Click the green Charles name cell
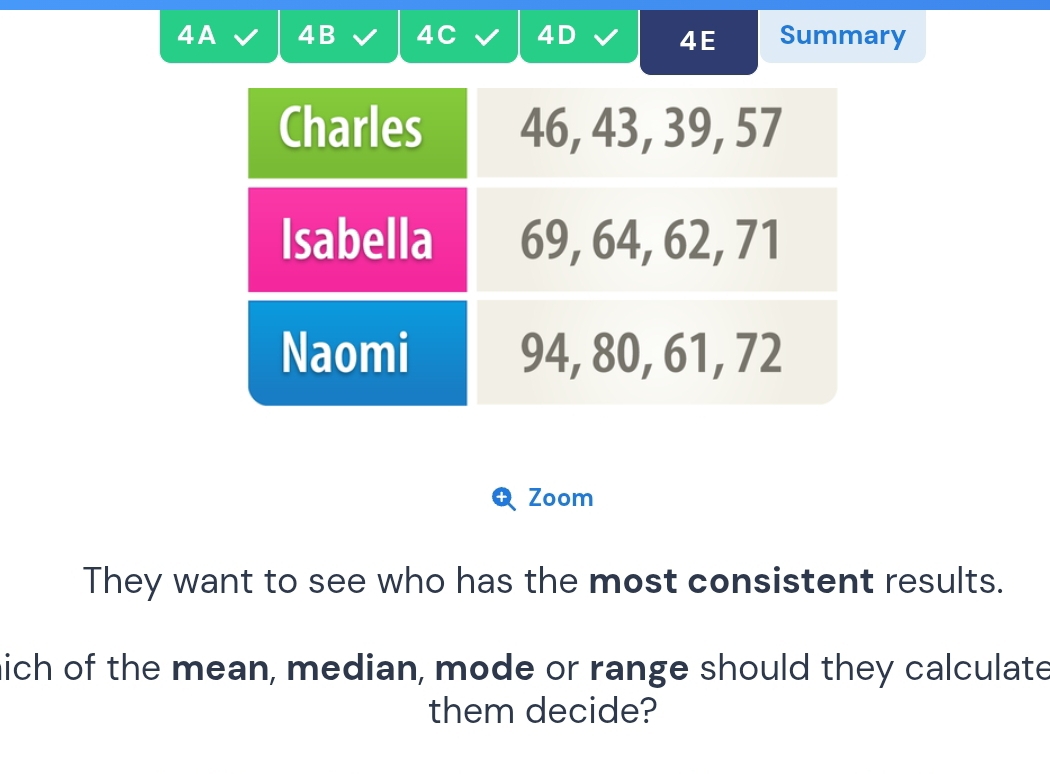The image size is (1050, 774). (357, 132)
